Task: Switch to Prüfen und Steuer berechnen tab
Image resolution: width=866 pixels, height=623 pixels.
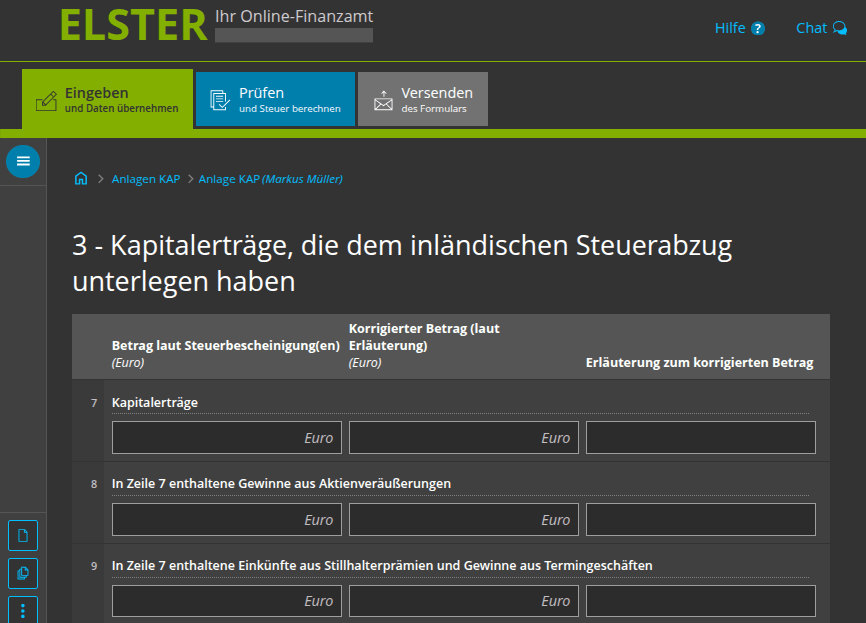Action: [x=275, y=99]
